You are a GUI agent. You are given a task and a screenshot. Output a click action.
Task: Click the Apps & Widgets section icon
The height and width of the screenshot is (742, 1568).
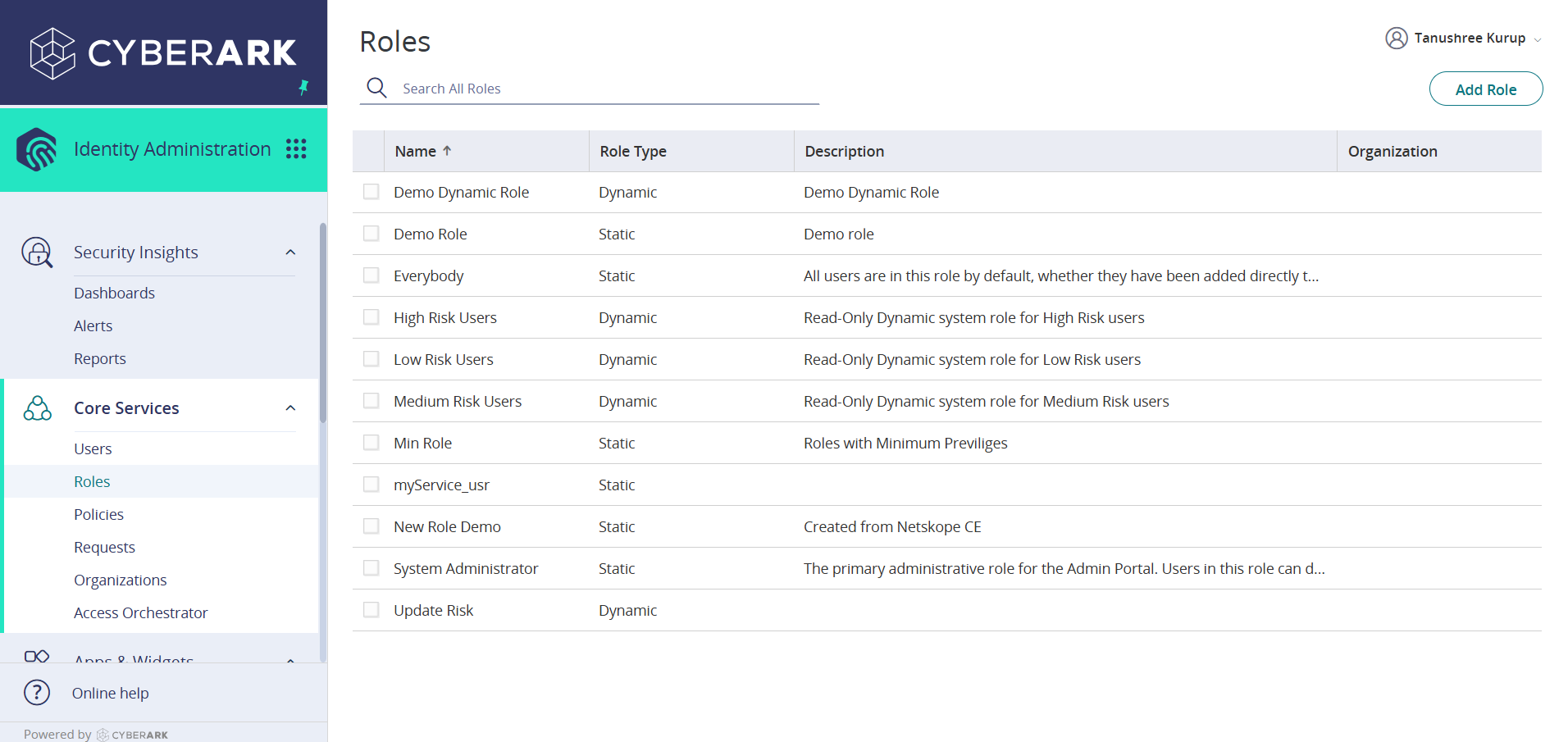[37, 656]
